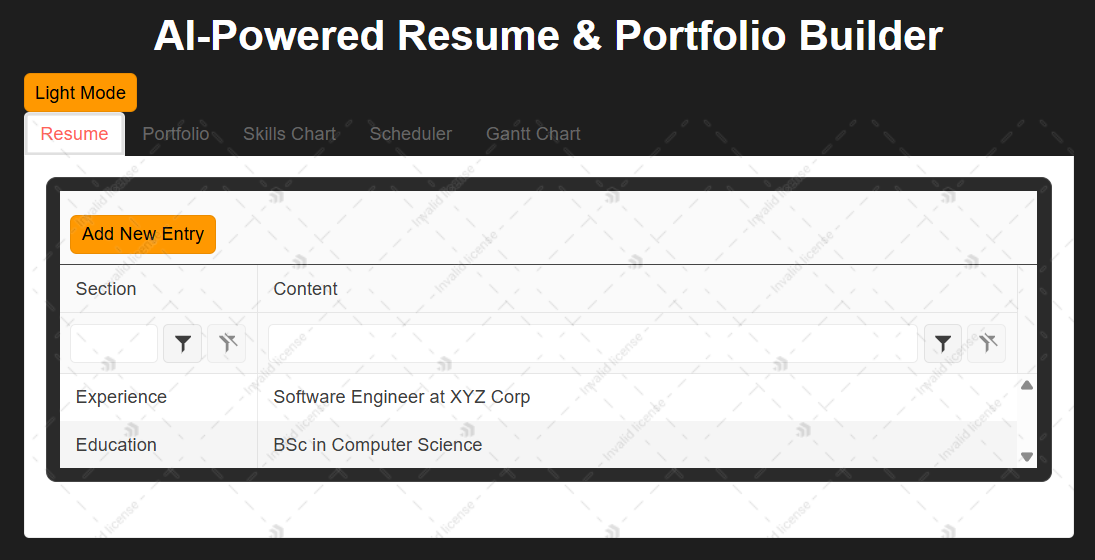This screenshot has height=560, width=1095.
Task: Focus the Content filter text box
Action: pos(593,344)
